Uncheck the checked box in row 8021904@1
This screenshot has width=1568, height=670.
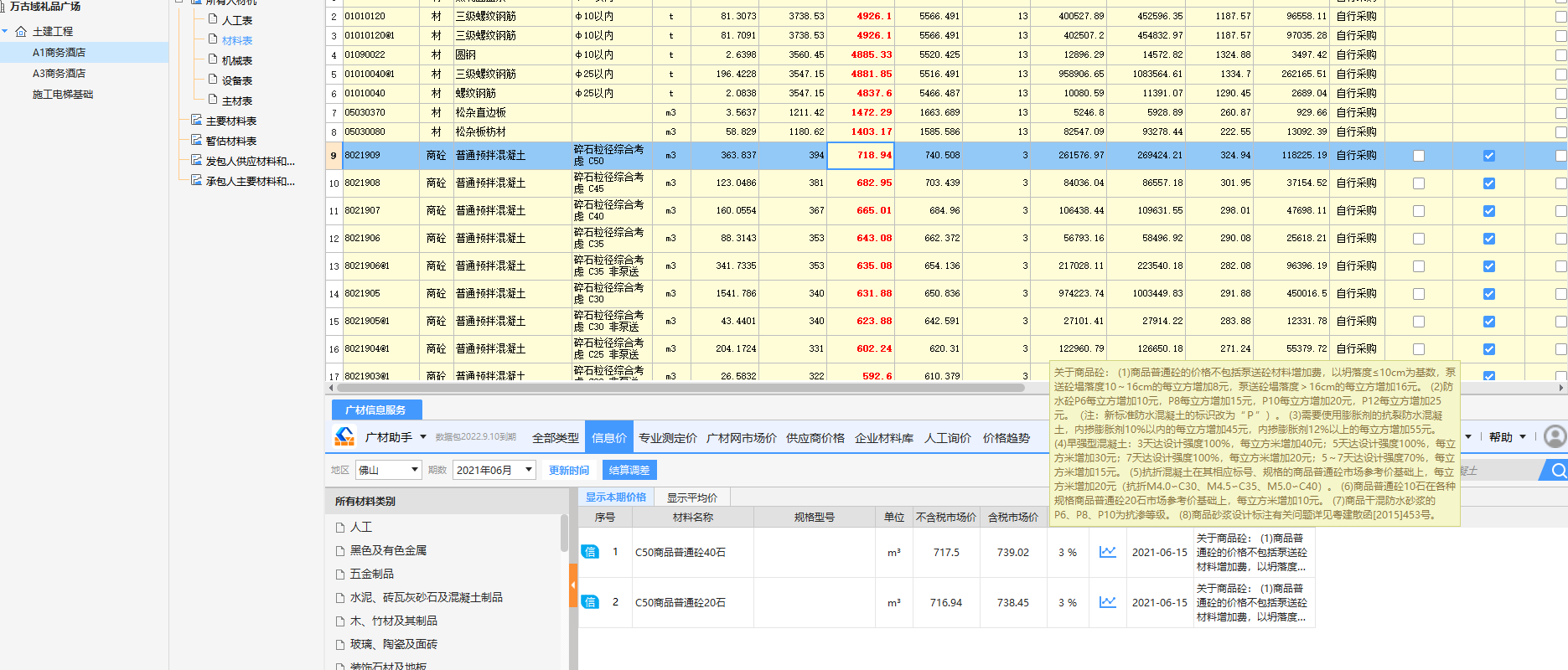1488,349
